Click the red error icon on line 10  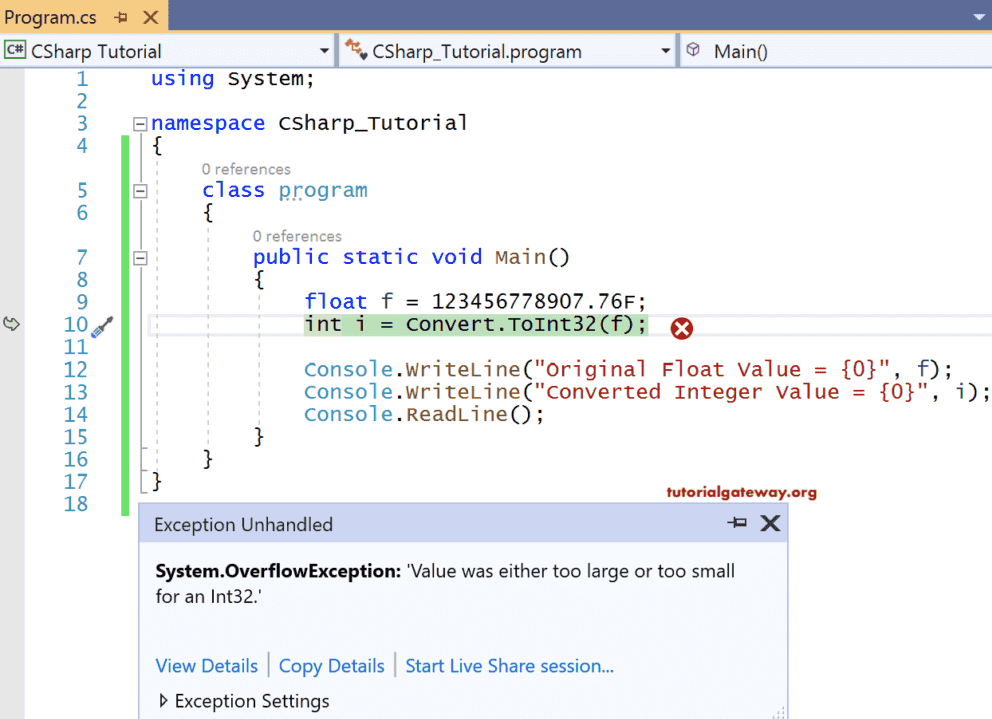pyautogui.click(x=681, y=328)
